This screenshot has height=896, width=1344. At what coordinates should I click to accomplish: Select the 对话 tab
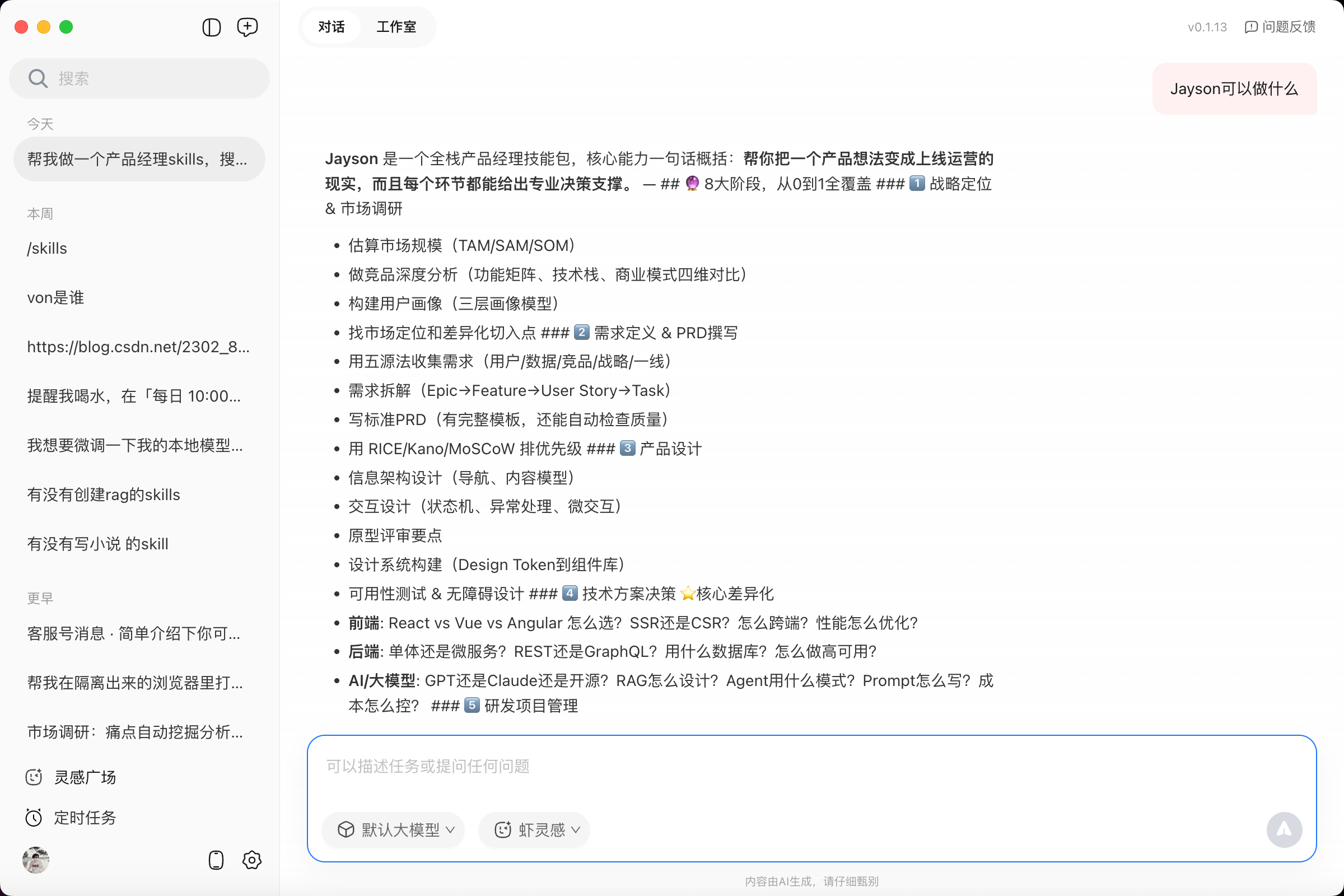coord(332,27)
